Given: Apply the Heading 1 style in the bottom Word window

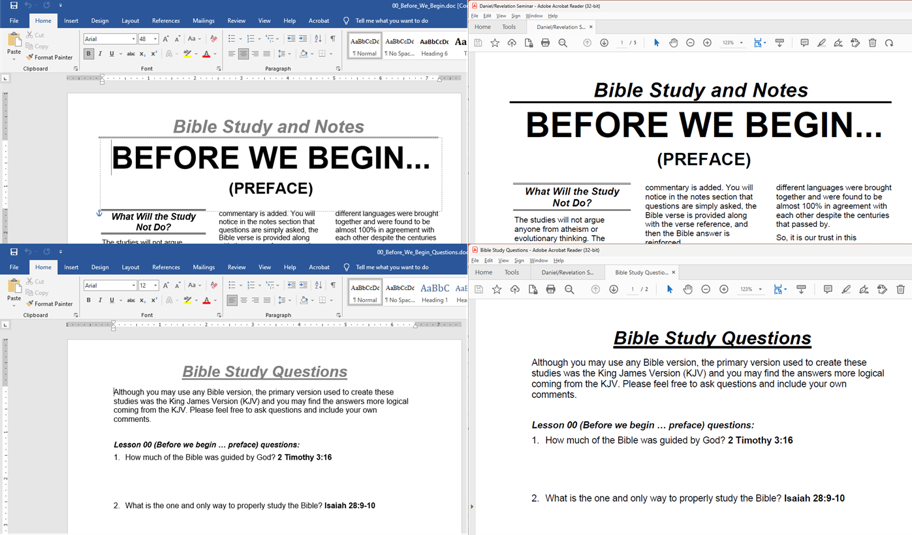Looking at the screenshot, I should click(434, 292).
